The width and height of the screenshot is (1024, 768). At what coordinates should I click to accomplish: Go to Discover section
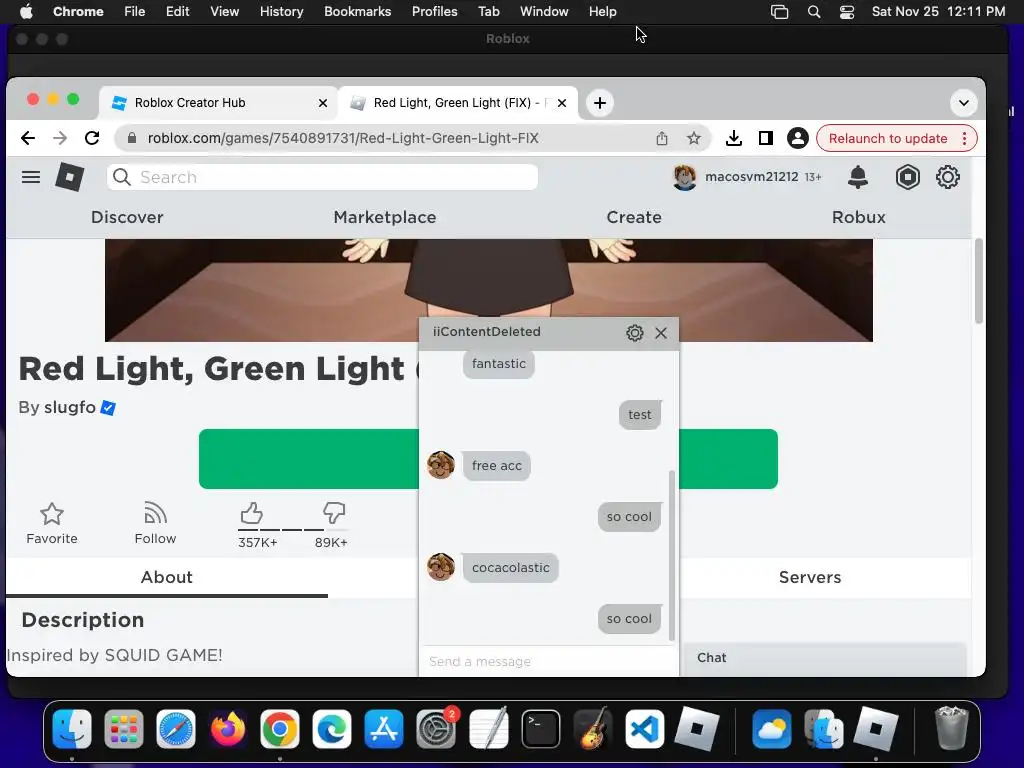[127, 217]
